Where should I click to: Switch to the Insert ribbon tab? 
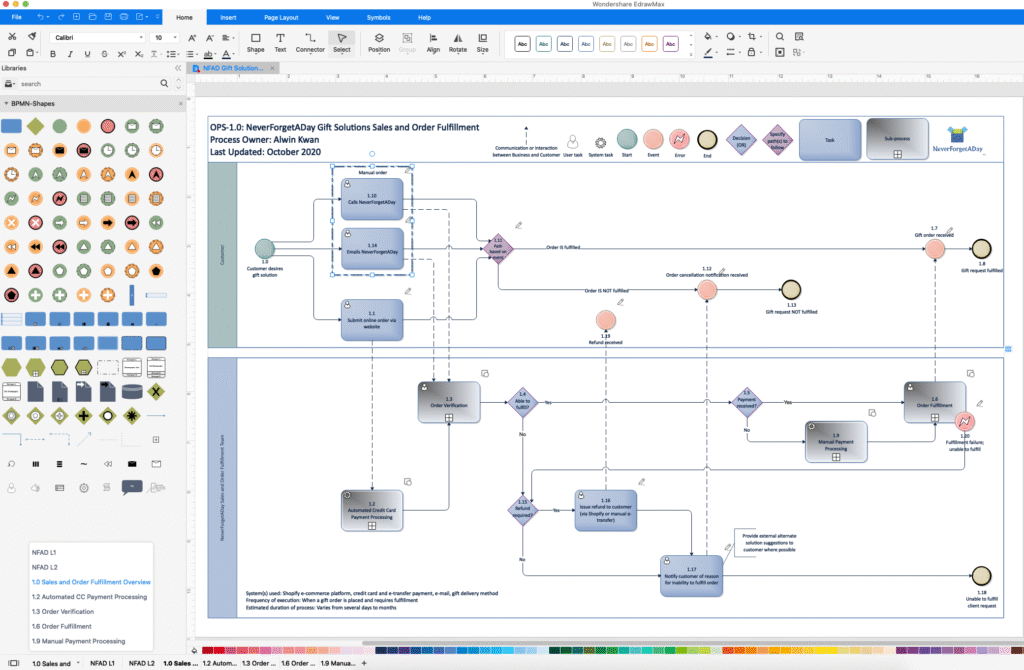(228, 18)
